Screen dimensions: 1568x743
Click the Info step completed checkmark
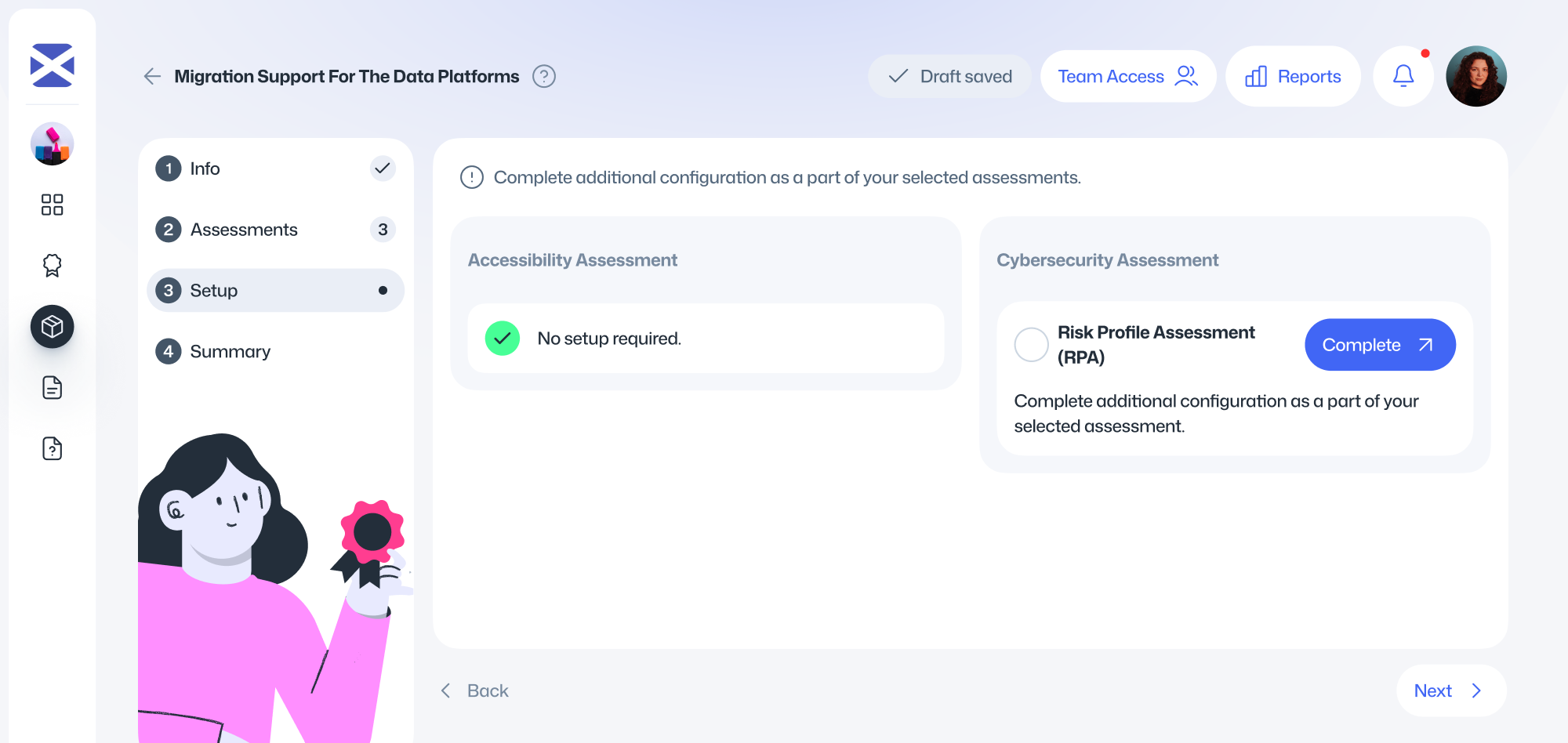[383, 169]
